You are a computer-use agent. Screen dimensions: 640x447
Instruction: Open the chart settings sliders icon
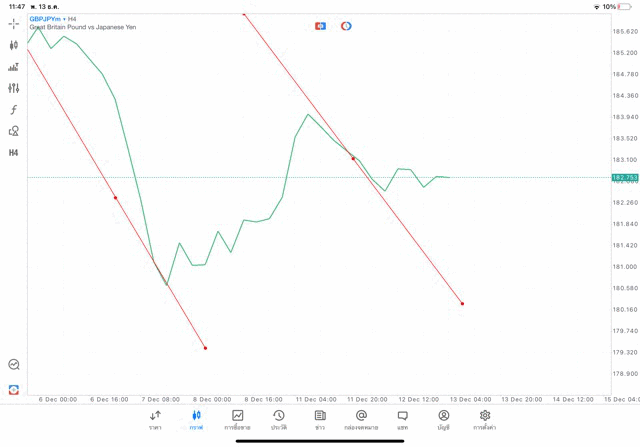tap(14, 88)
